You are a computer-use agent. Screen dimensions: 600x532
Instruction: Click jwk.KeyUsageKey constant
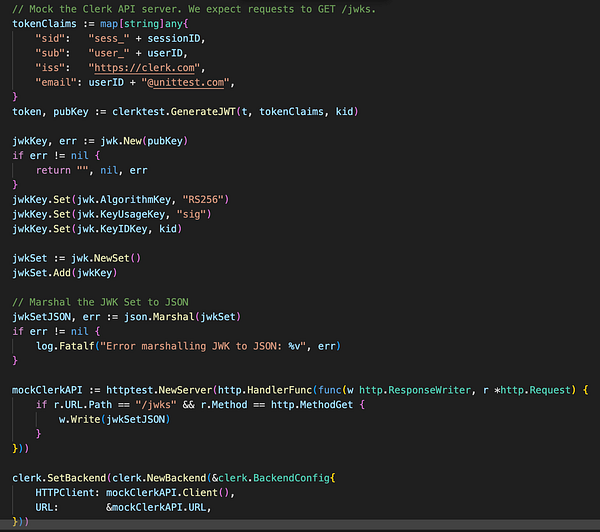[x=121, y=214]
